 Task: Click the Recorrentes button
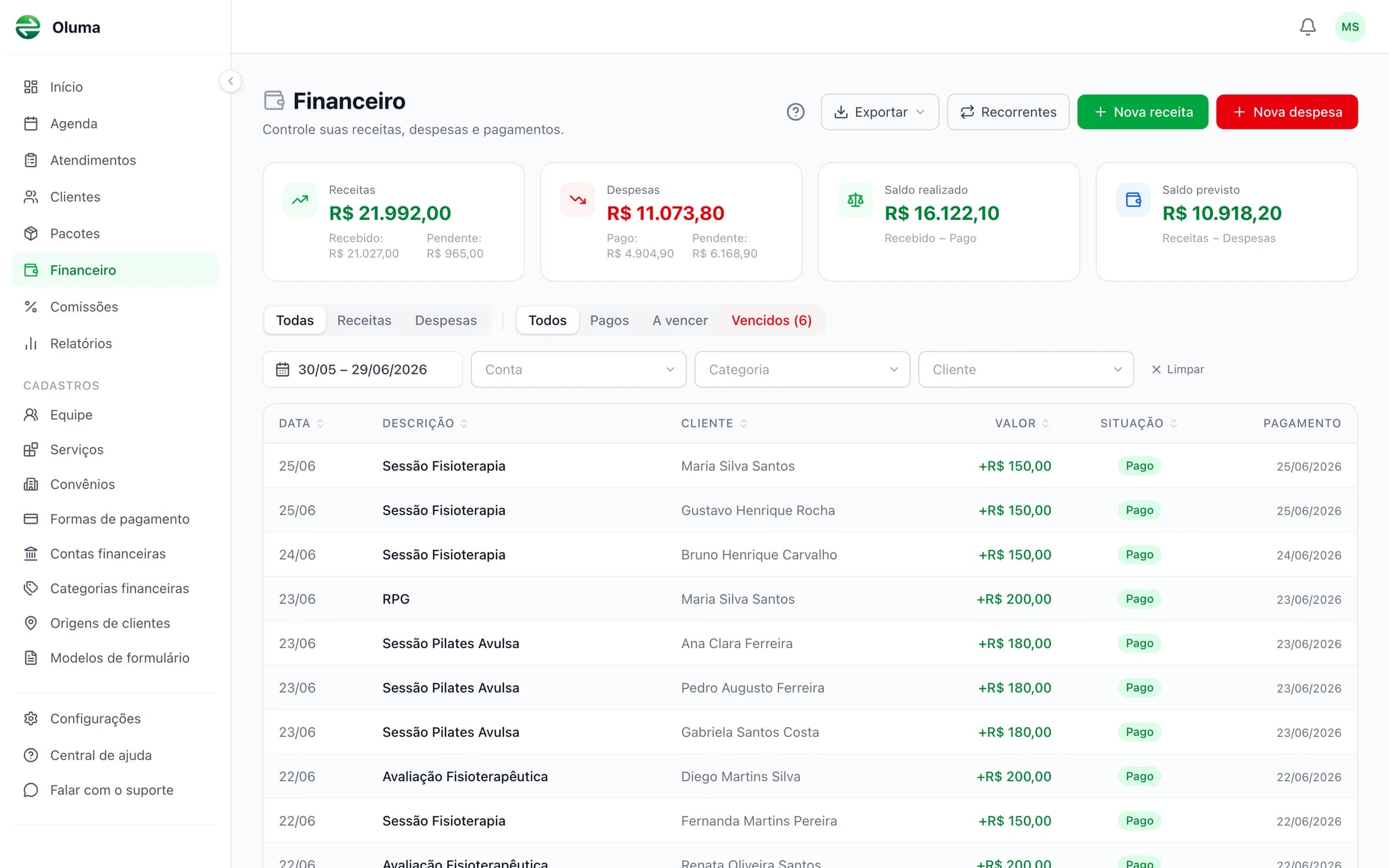pos(1008,112)
